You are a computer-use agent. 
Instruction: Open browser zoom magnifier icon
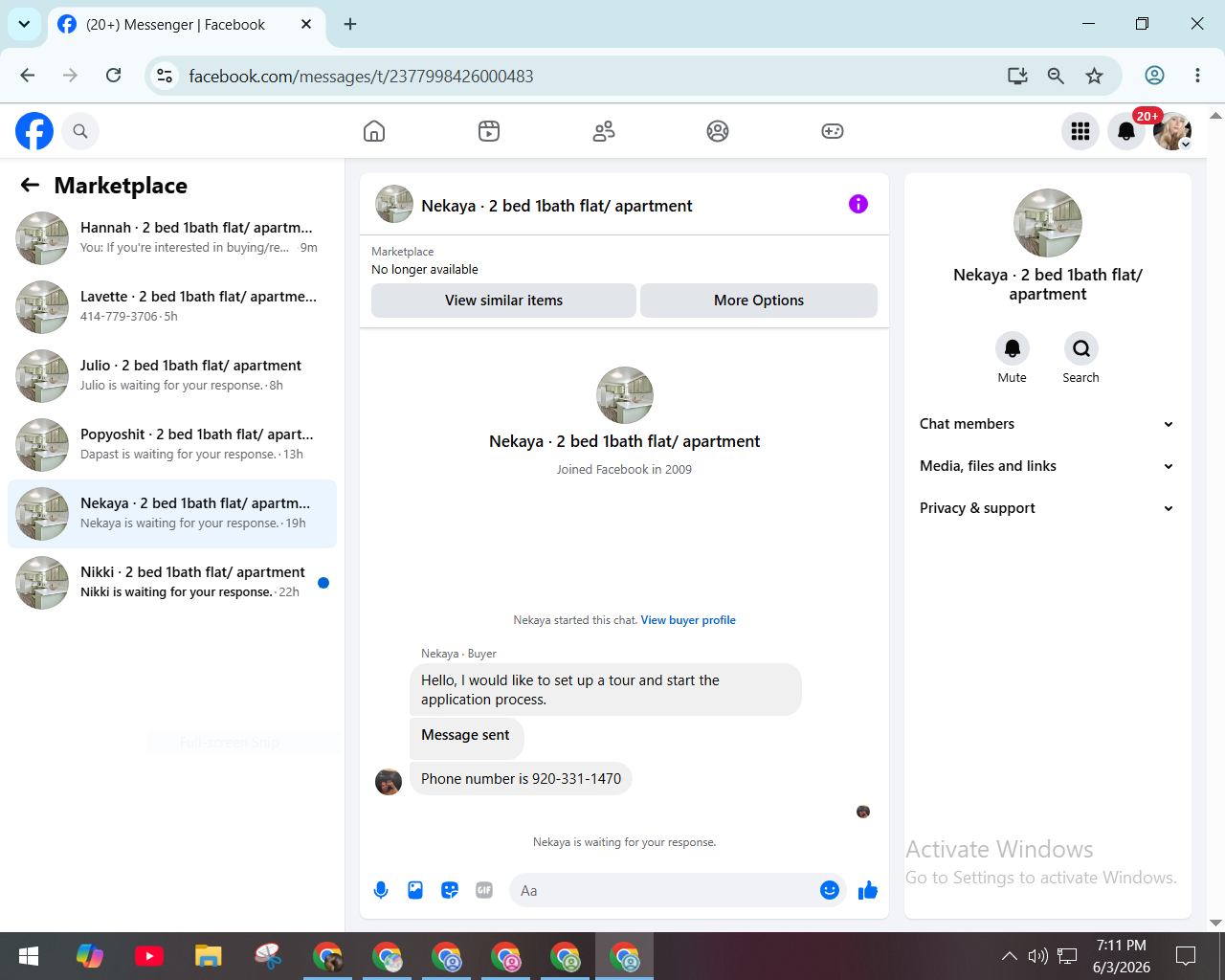(x=1056, y=76)
